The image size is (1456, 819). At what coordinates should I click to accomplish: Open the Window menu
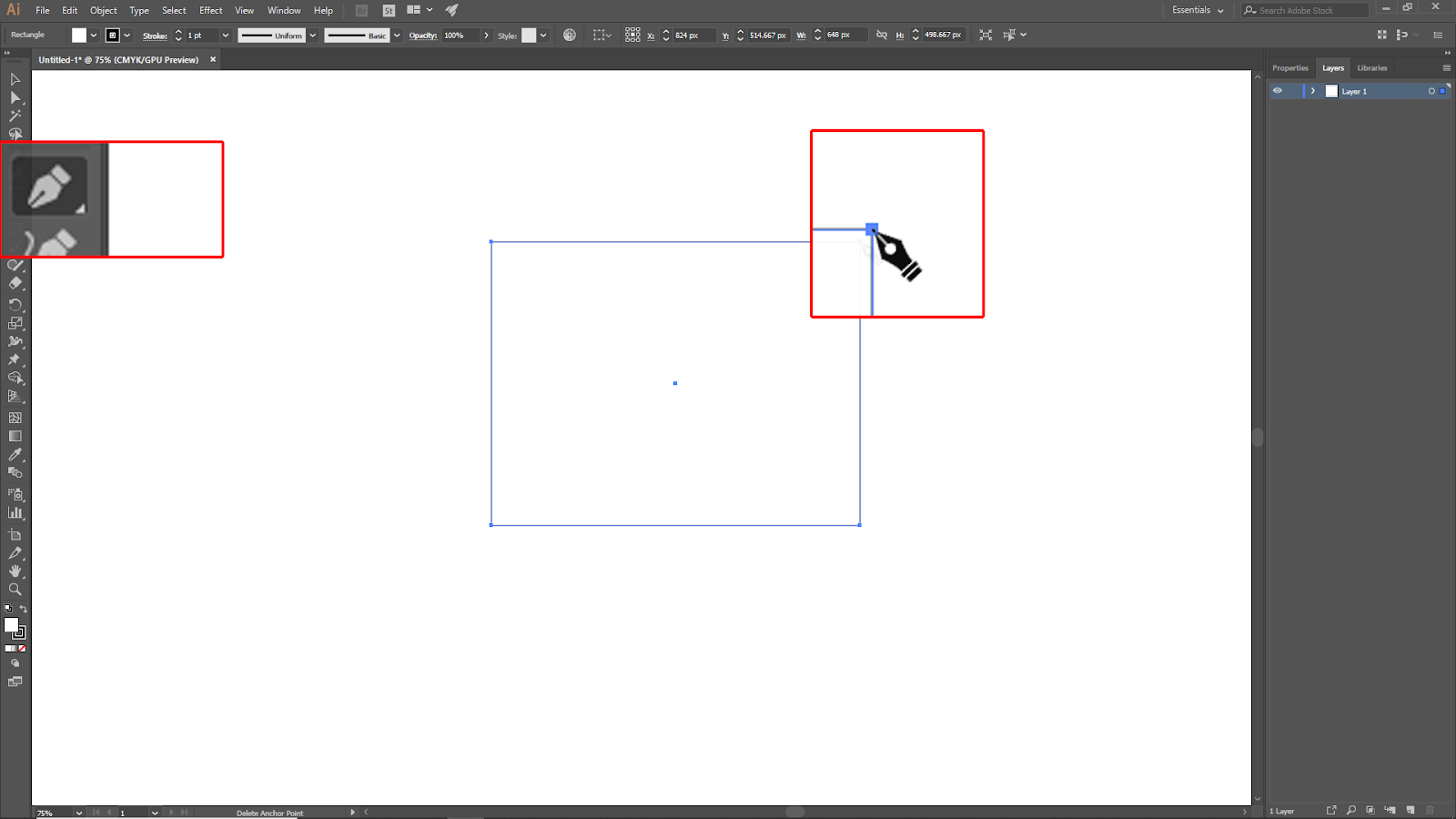coord(284,11)
